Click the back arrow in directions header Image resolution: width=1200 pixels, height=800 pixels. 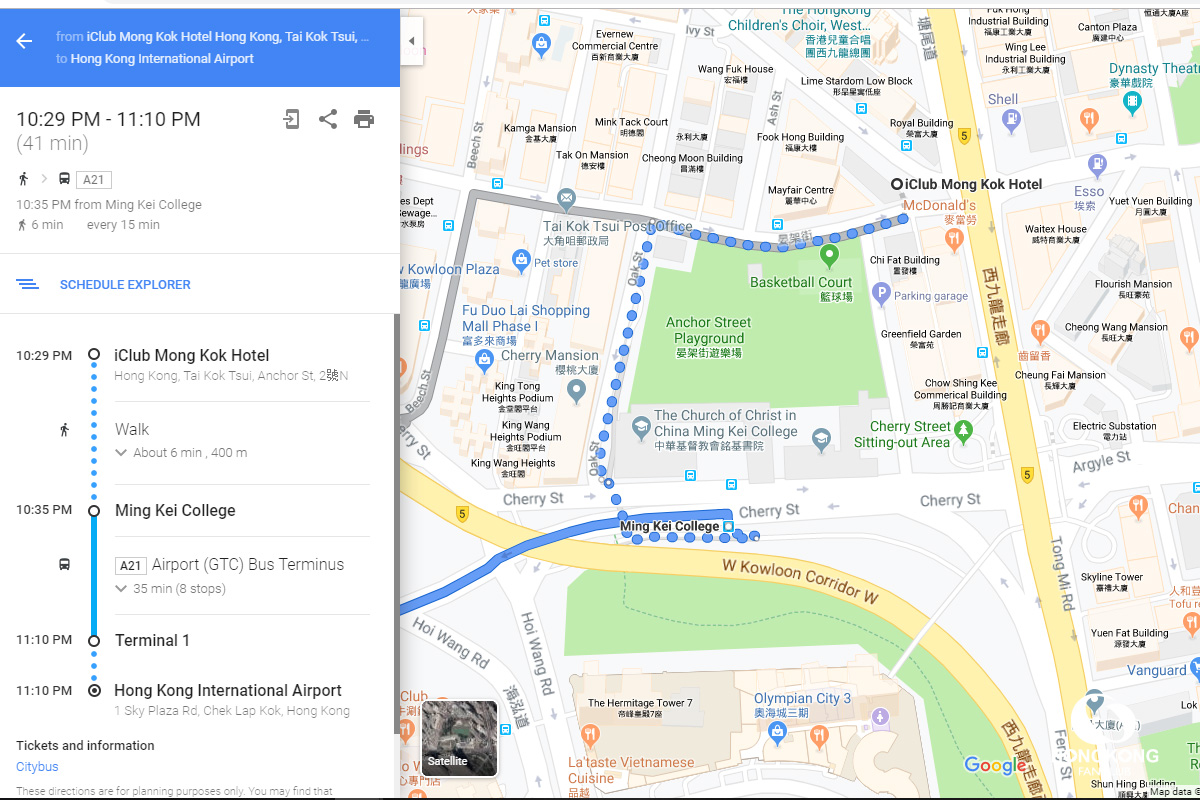tap(24, 41)
